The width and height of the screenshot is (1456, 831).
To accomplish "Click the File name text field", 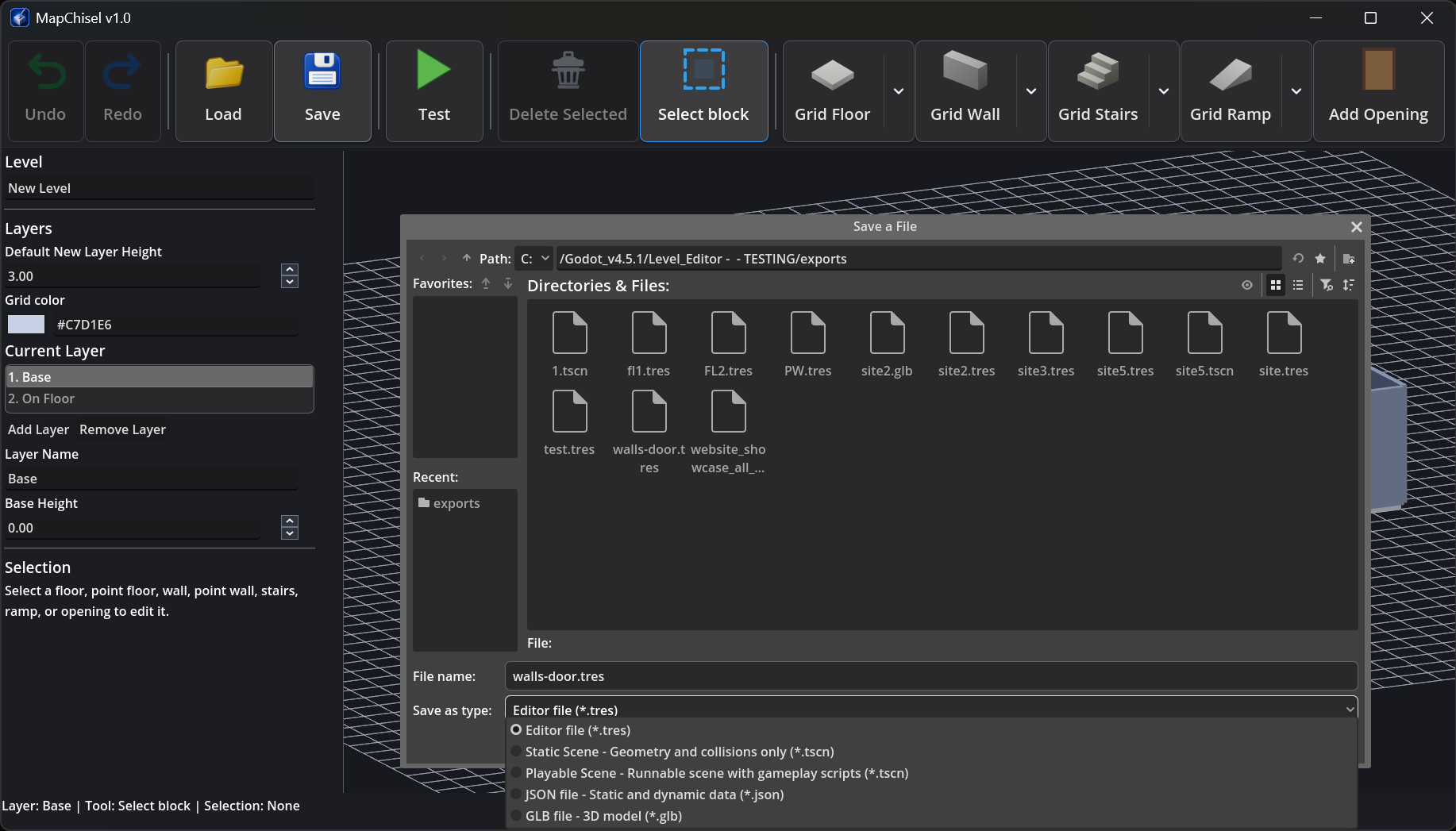I will (931, 676).
